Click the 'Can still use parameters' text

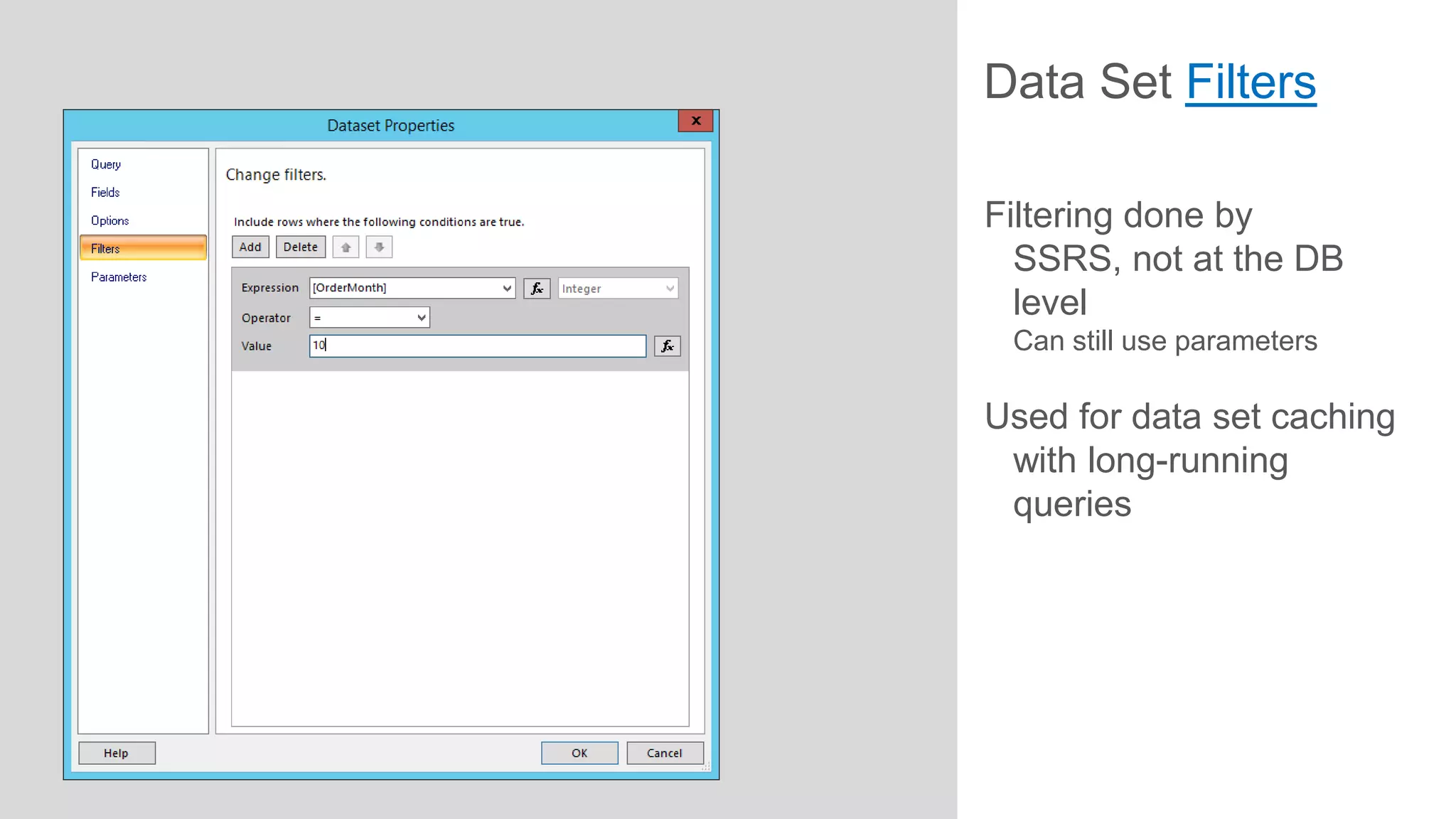click(1165, 341)
